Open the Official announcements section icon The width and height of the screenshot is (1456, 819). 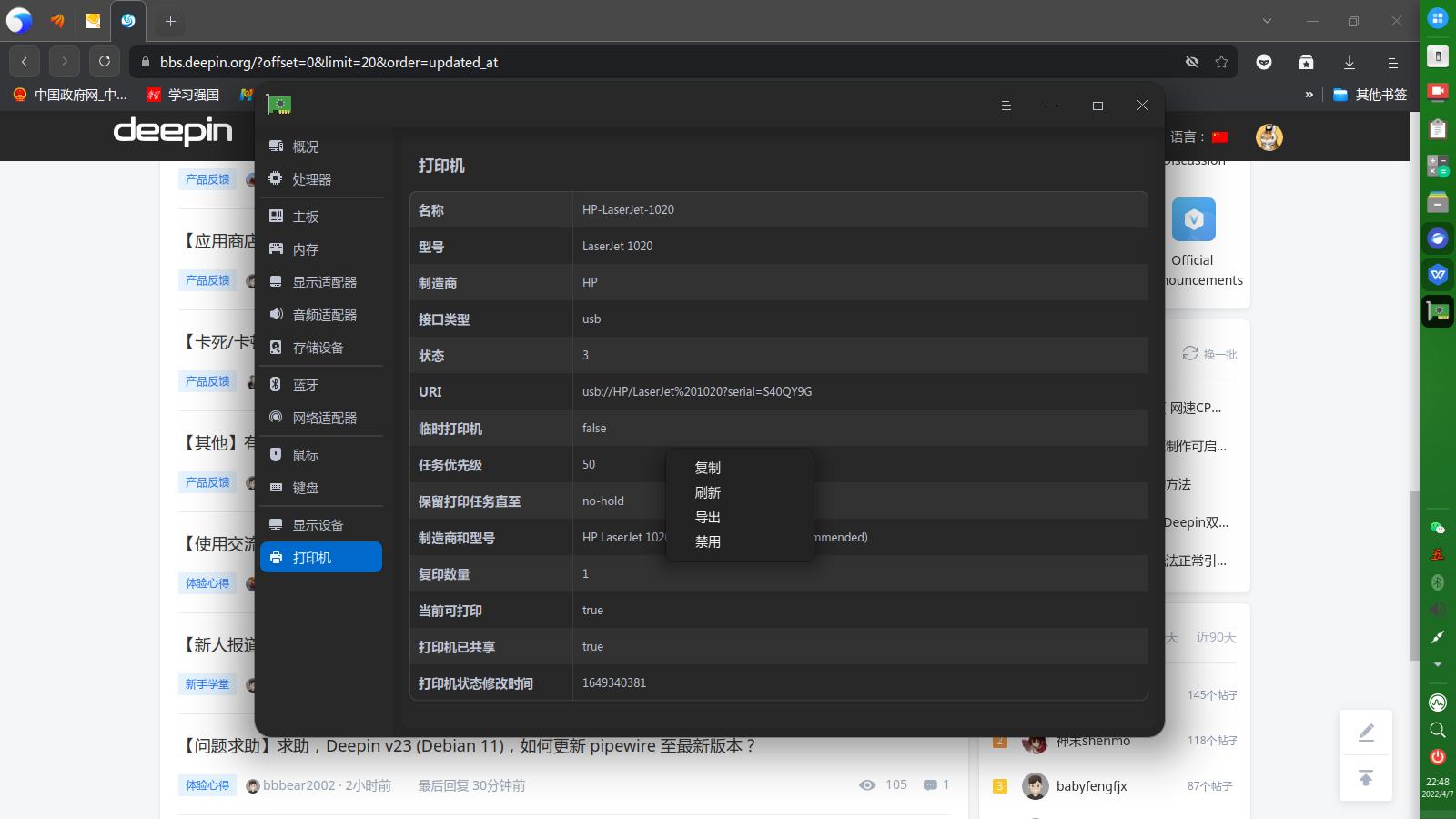(1194, 219)
